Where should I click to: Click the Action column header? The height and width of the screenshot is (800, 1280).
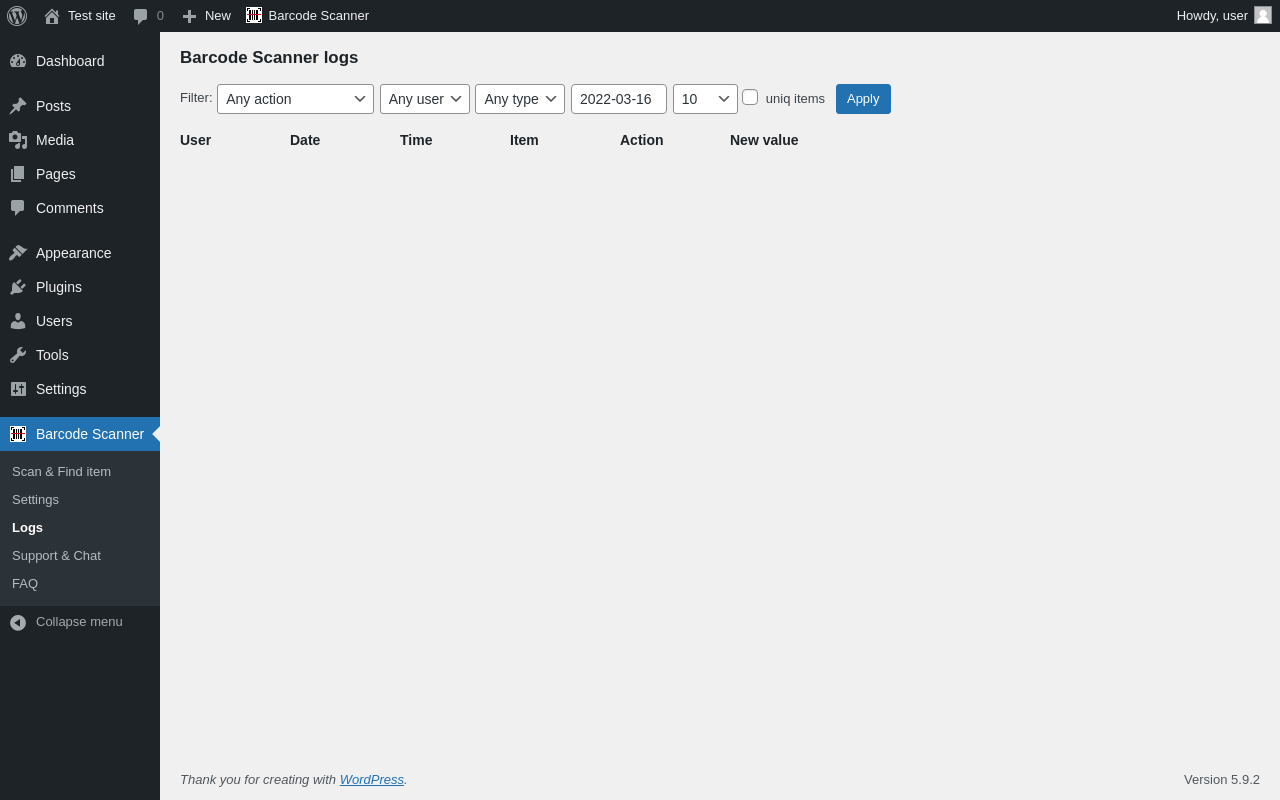pyautogui.click(x=642, y=140)
